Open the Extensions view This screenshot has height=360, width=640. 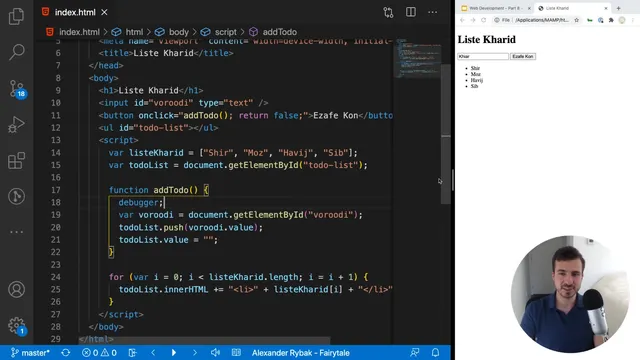tap(16, 160)
